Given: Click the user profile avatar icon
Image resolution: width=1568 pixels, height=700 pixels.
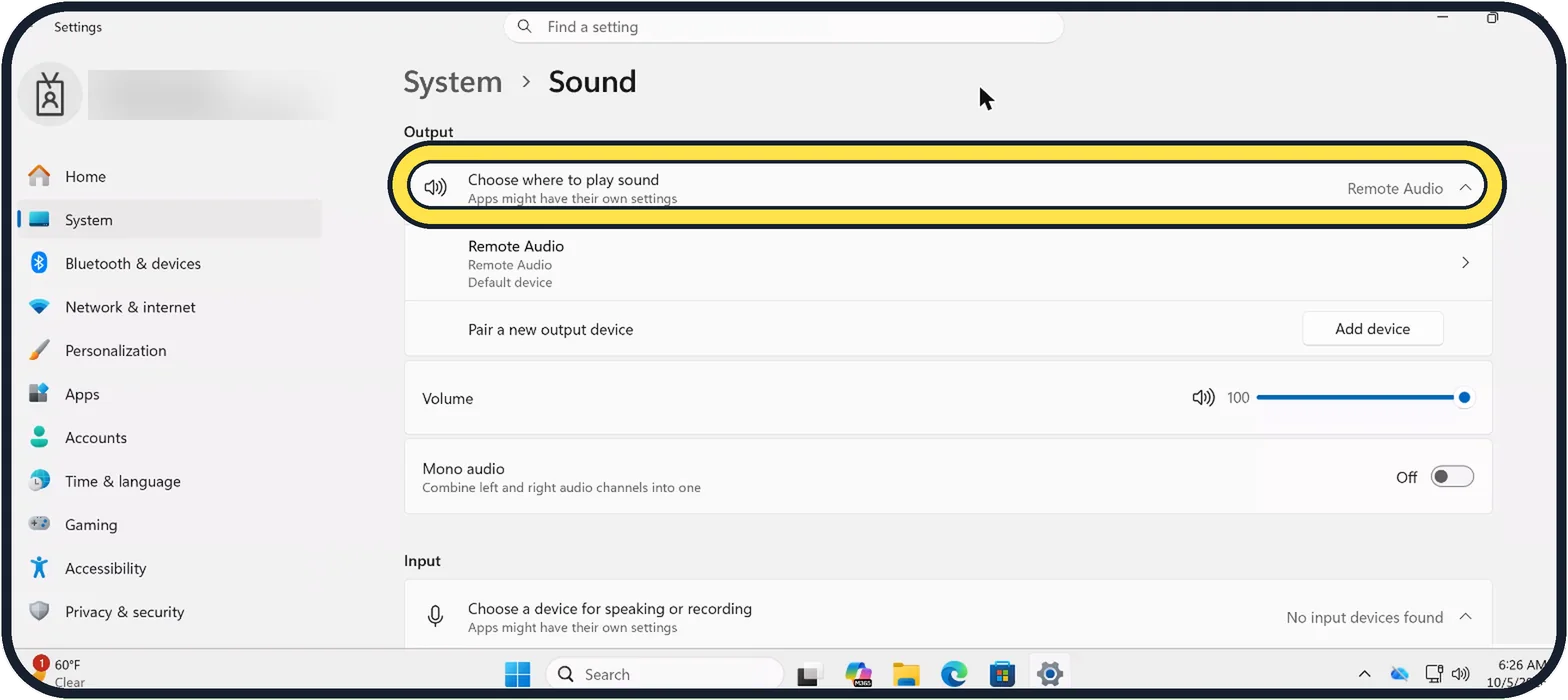Looking at the screenshot, I should click(50, 94).
